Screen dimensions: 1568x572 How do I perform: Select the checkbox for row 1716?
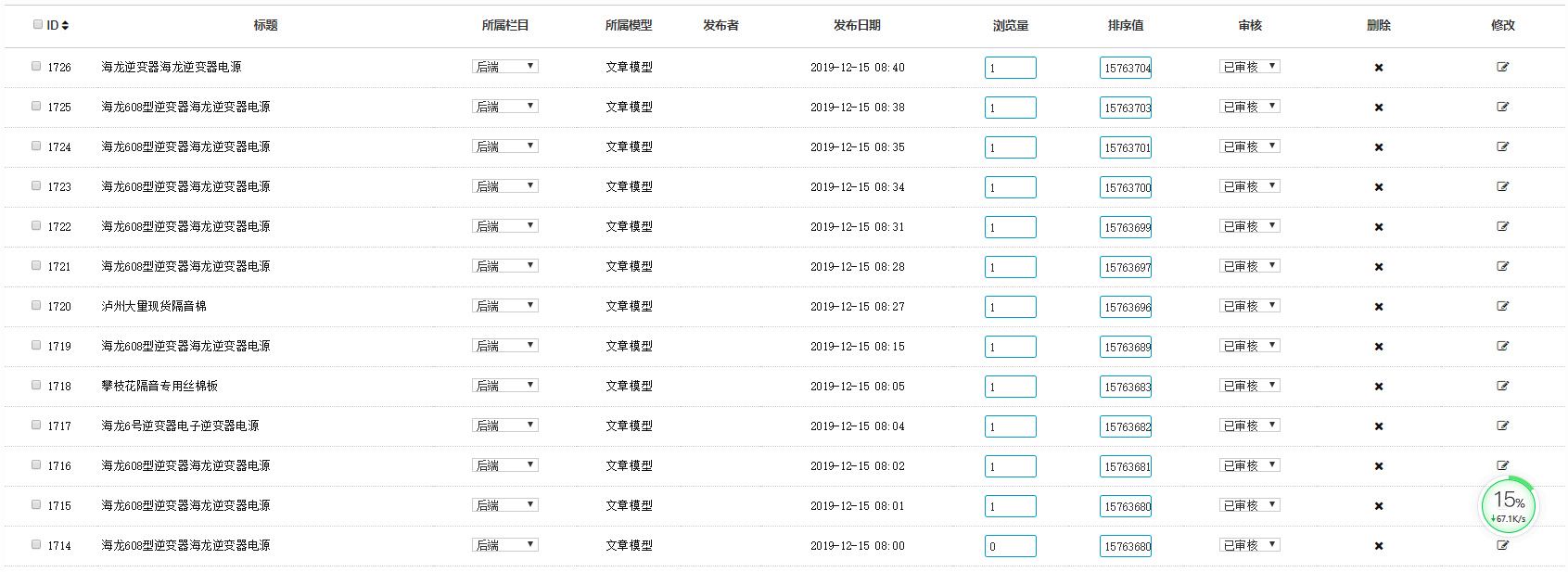coord(36,464)
